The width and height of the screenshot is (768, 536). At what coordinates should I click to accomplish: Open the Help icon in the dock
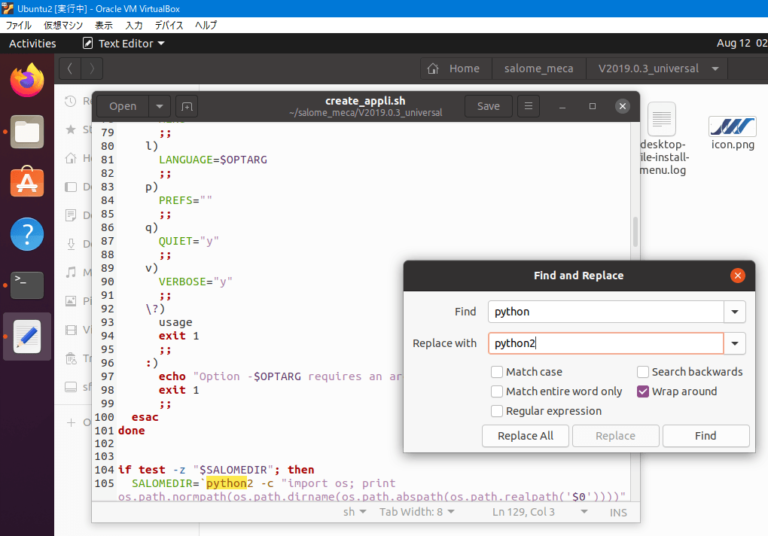pyautogui.click(x=28, y=235)
